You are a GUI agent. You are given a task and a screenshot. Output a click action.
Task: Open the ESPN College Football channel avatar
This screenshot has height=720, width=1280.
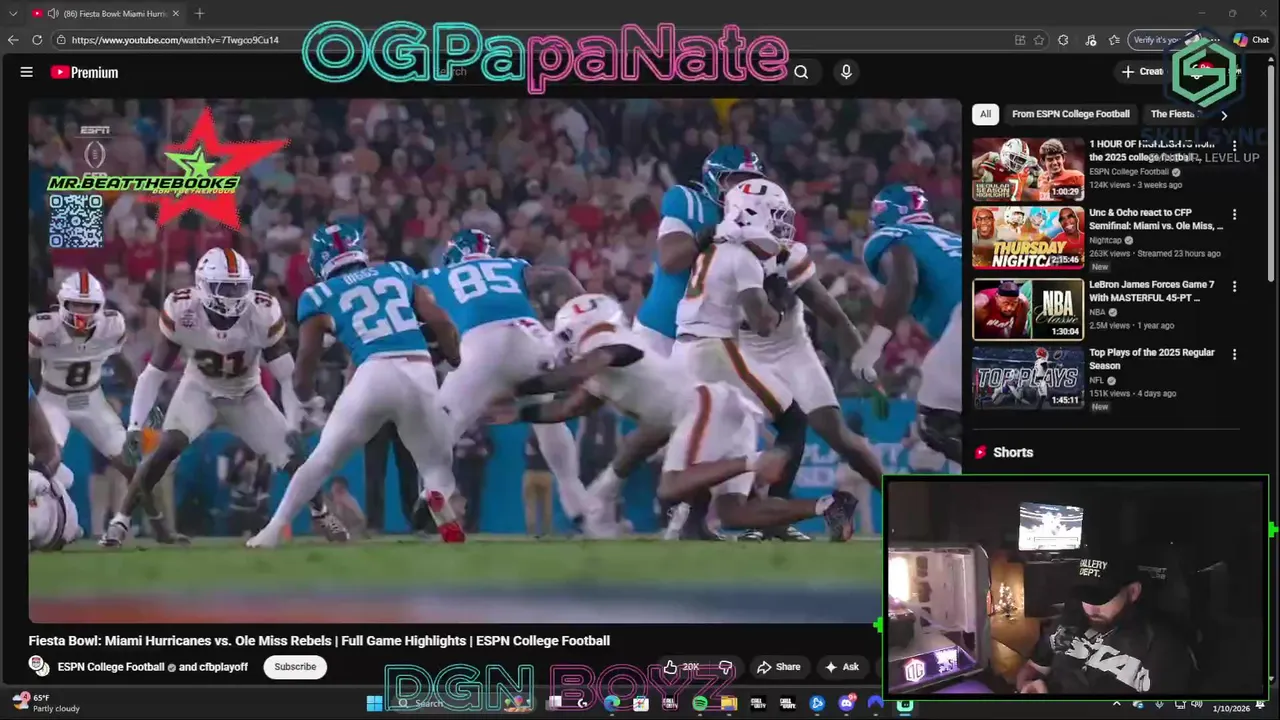pyautogui.click(x=39, y=666)
